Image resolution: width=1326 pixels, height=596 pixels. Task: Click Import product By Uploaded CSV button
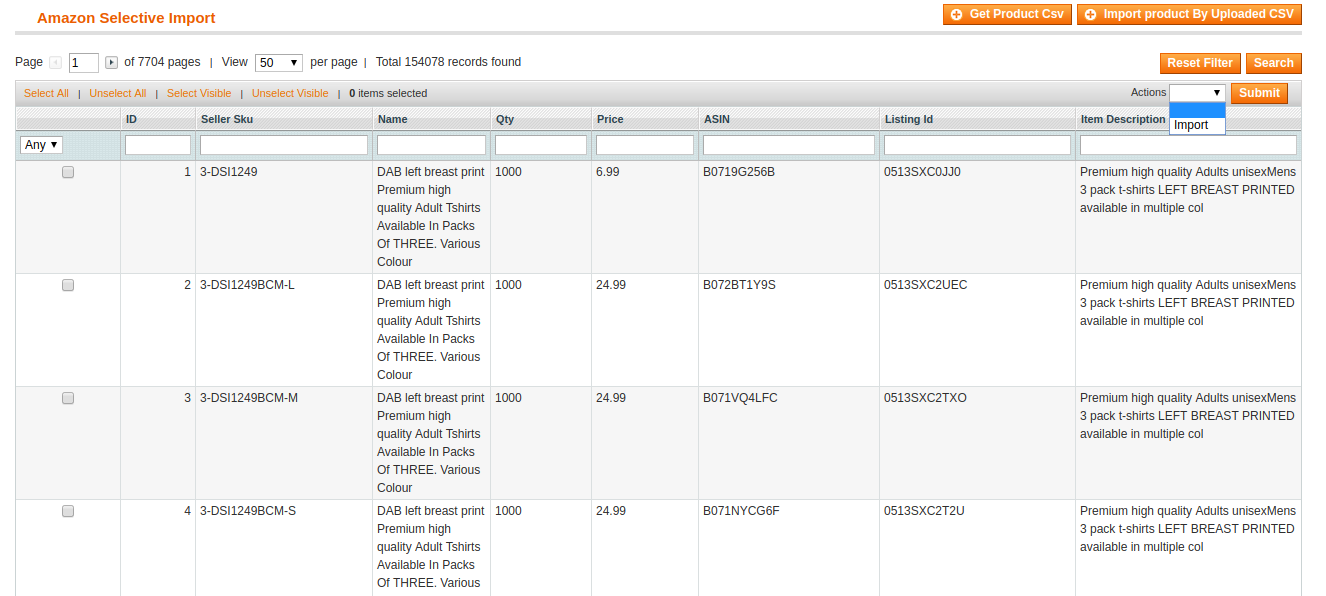tap(1189, 15)
